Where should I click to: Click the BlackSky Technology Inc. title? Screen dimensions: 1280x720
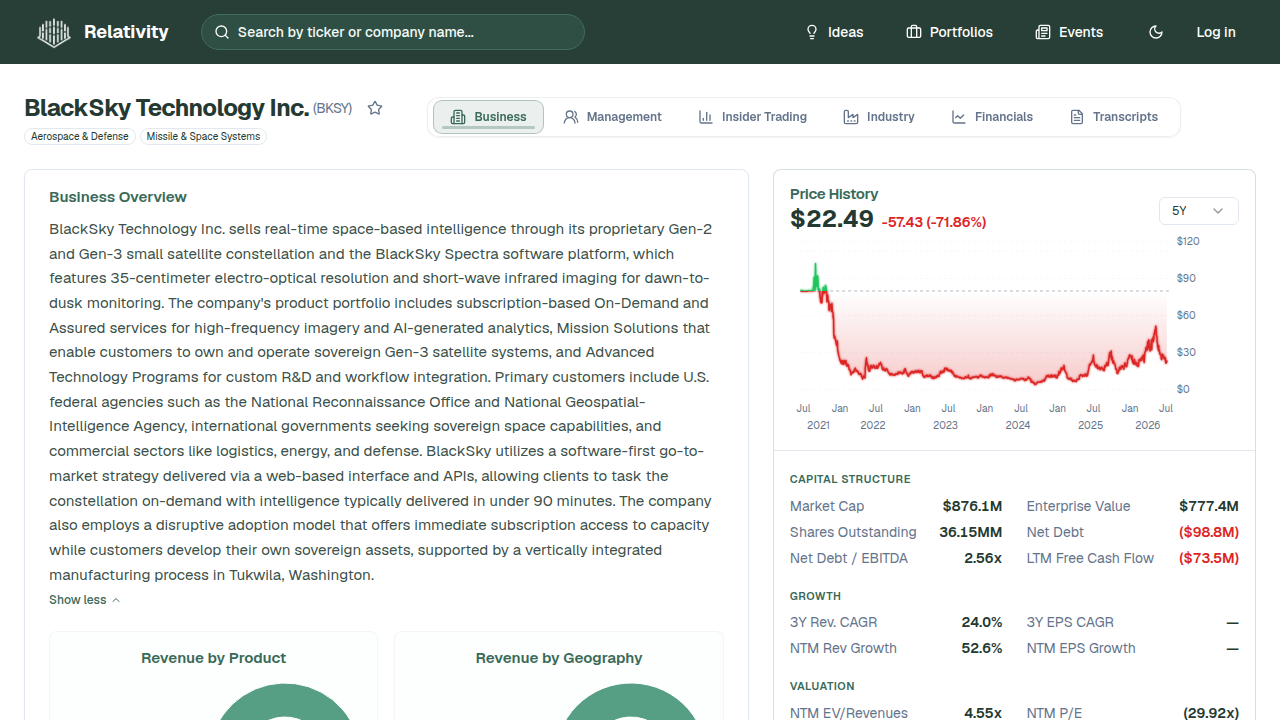point(166,108)
